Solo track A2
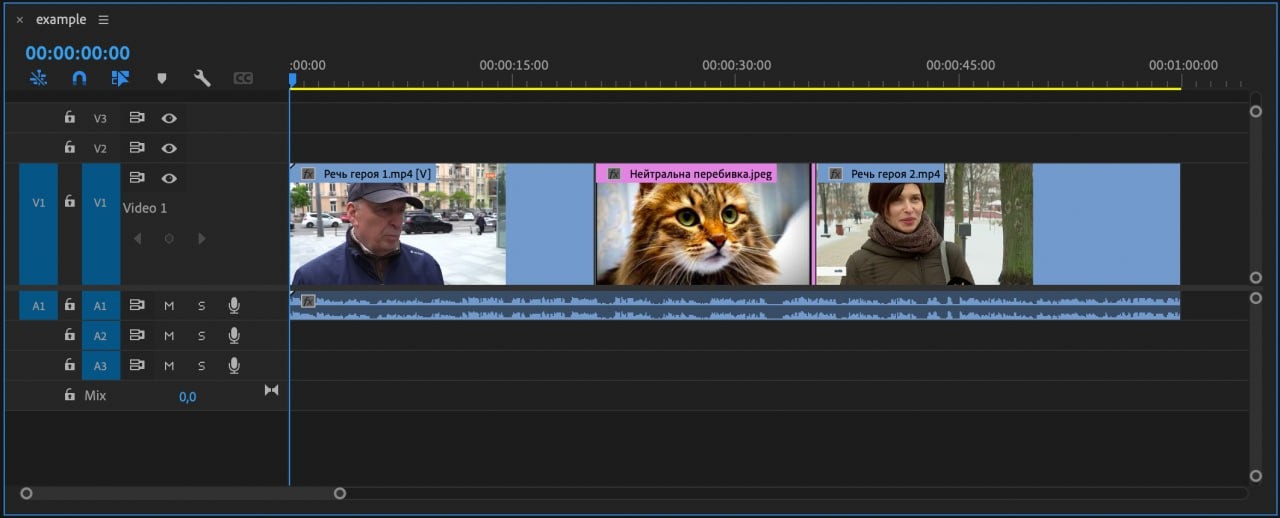Image resolution: width=1280 pixels, height=518 pixels. pyautogui.click(x=201, y=336)
